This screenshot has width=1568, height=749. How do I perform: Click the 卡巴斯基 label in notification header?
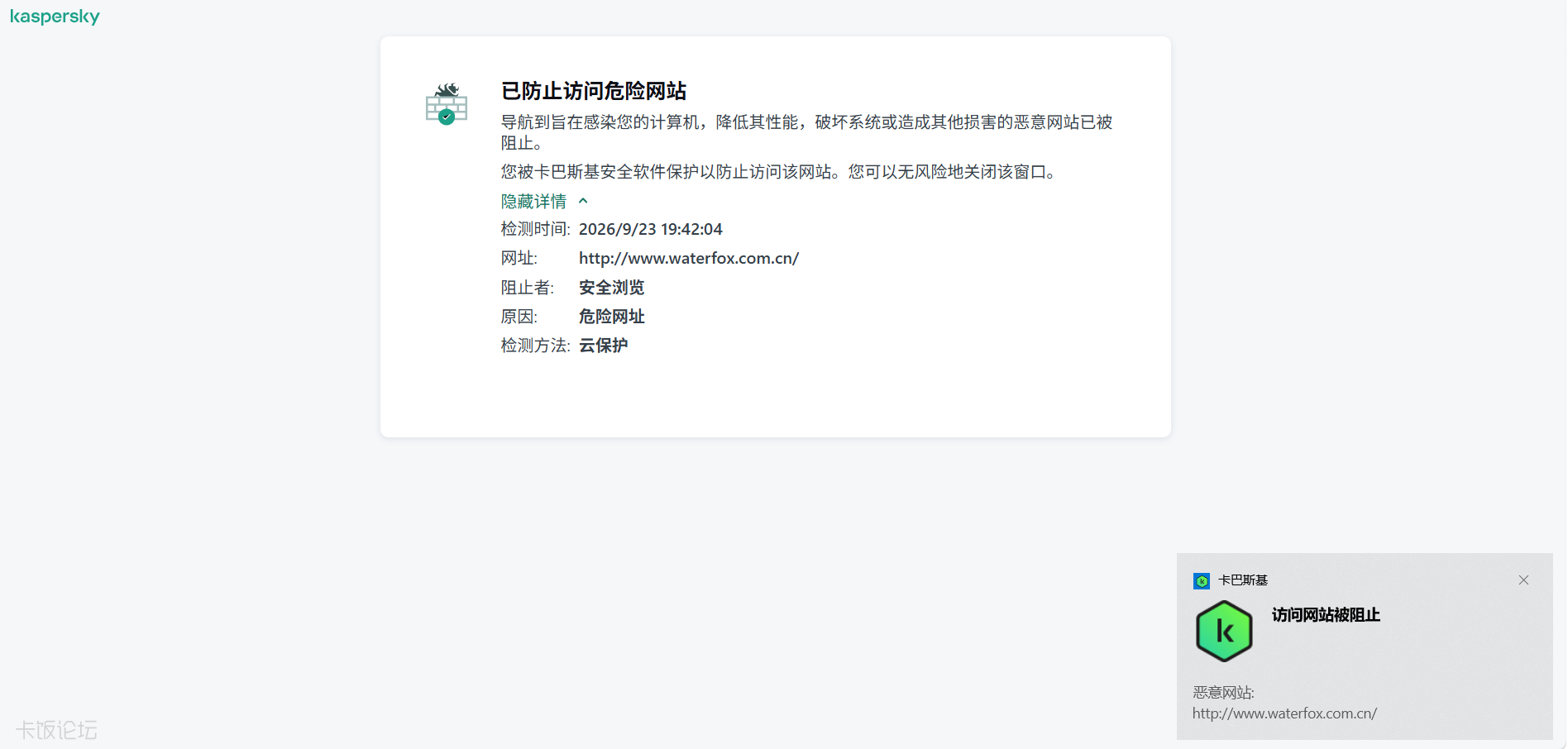1243,580
